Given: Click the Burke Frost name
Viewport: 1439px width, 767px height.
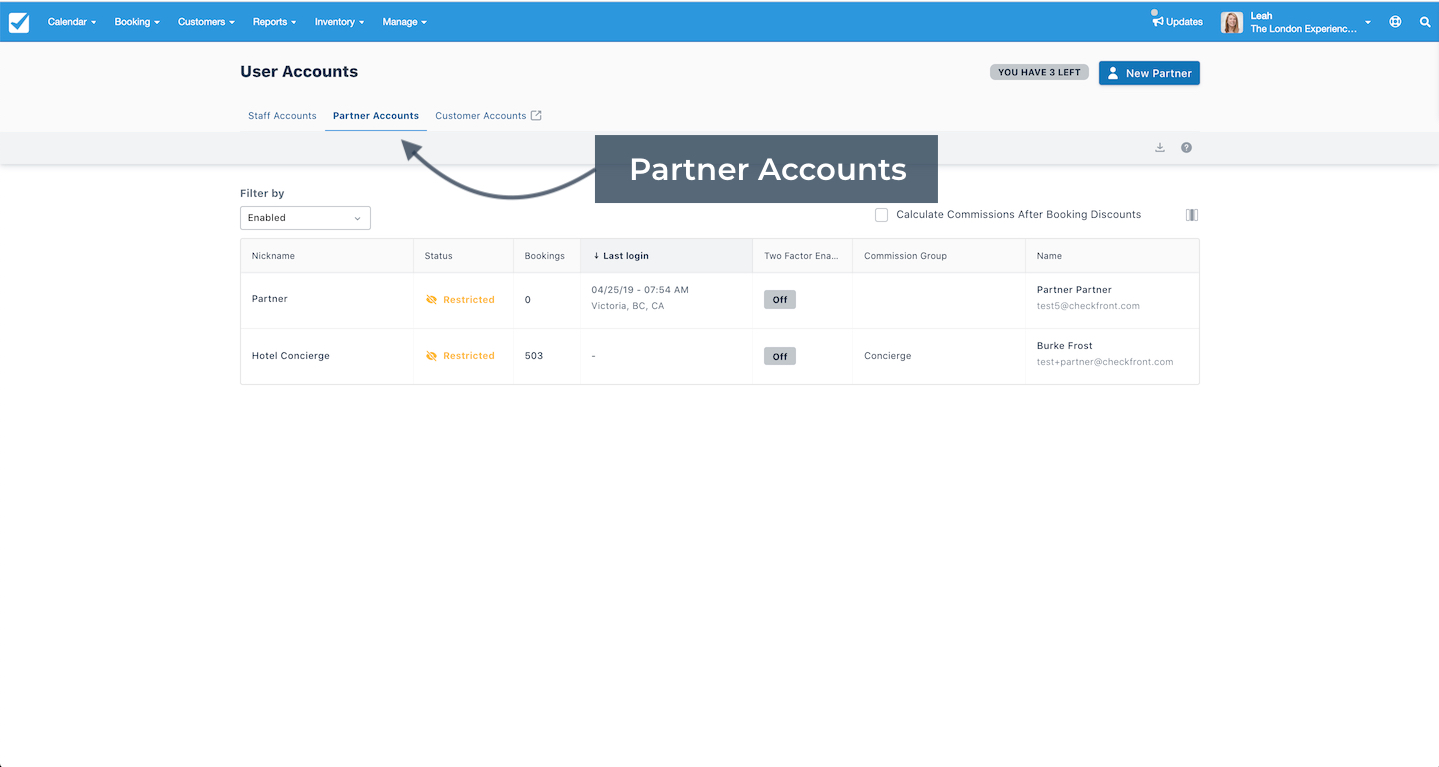Looking at the screenshot, I should point(1065,346).
